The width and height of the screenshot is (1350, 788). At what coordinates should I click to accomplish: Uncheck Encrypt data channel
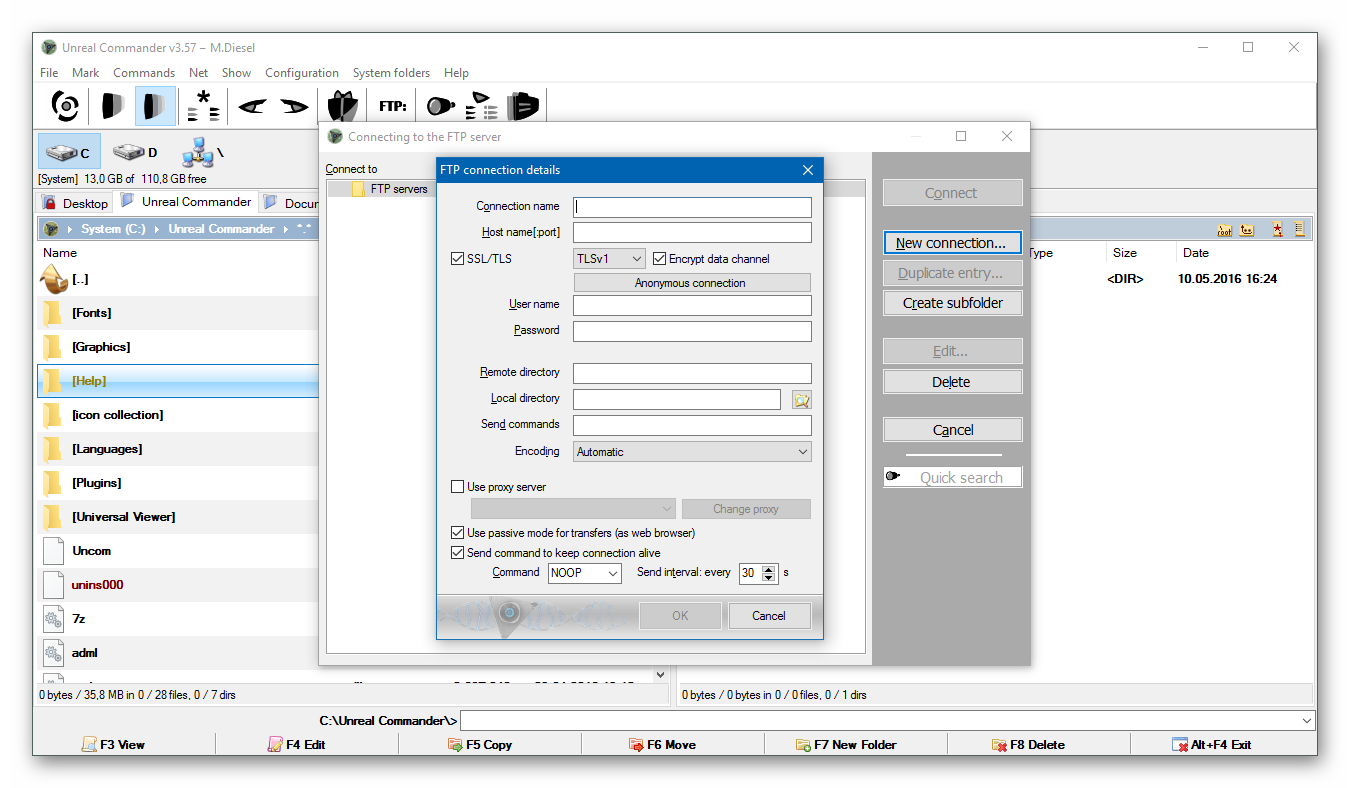pyautogui.click(x=659, y=258)
